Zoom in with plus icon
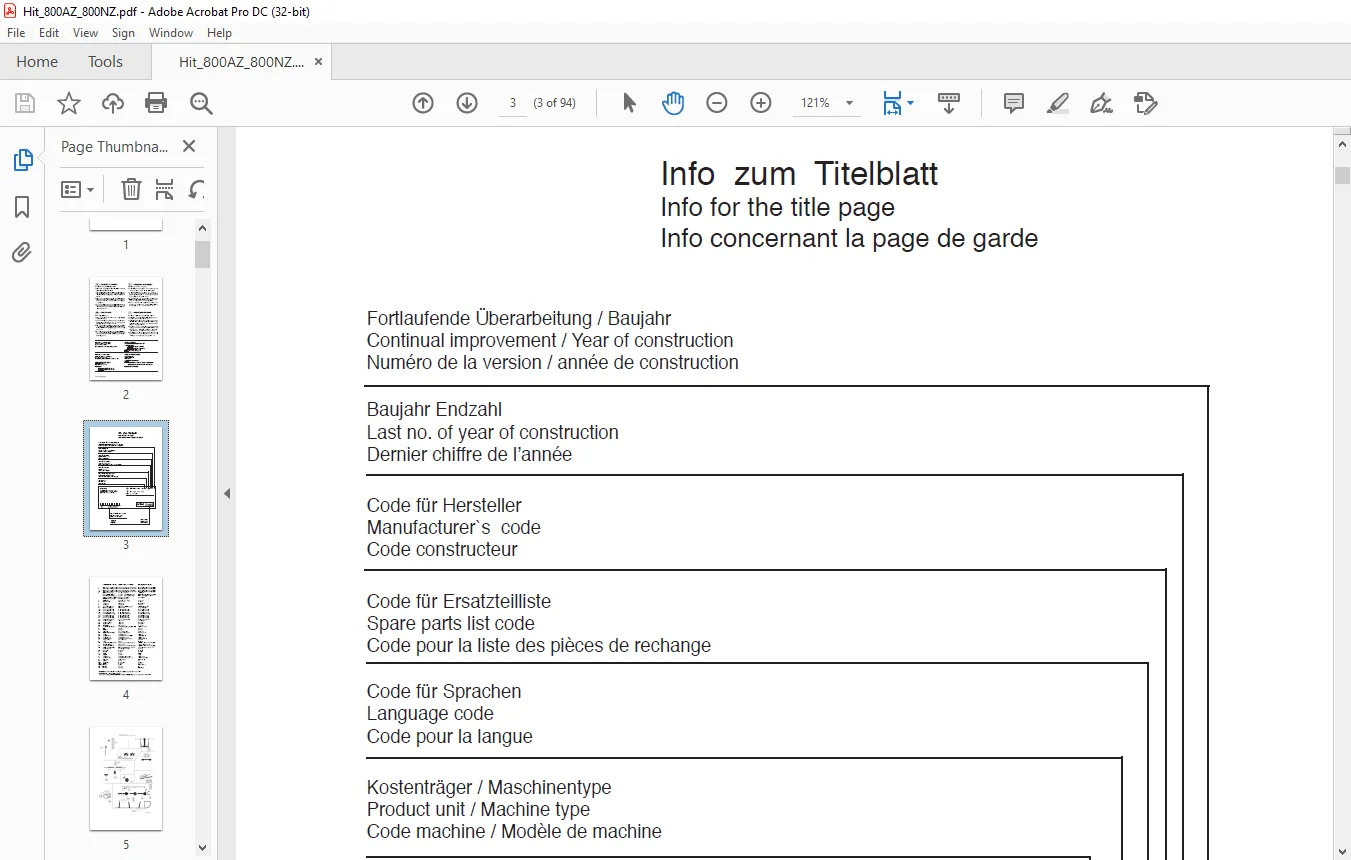Screen dimensions: 1351x860 [x=761, y=103]
